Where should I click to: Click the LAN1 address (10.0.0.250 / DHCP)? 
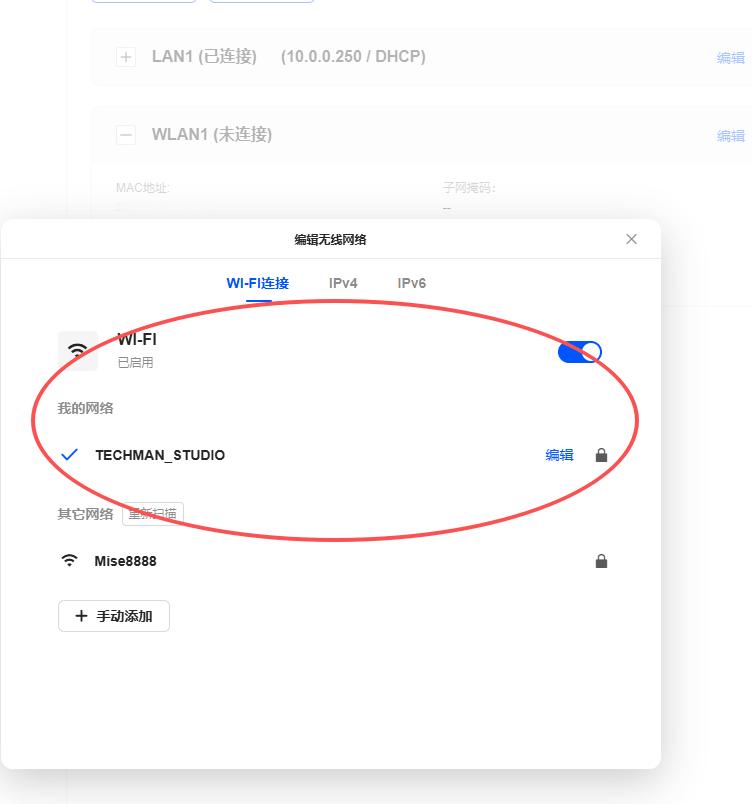click(353, 56)
